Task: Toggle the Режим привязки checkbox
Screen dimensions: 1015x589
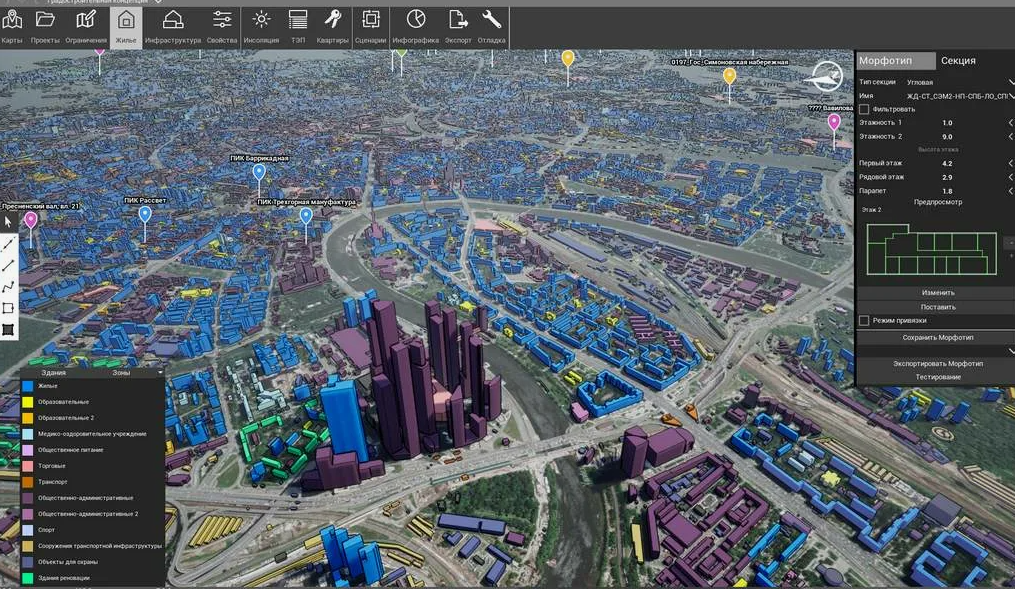Action: coord(864,320)
